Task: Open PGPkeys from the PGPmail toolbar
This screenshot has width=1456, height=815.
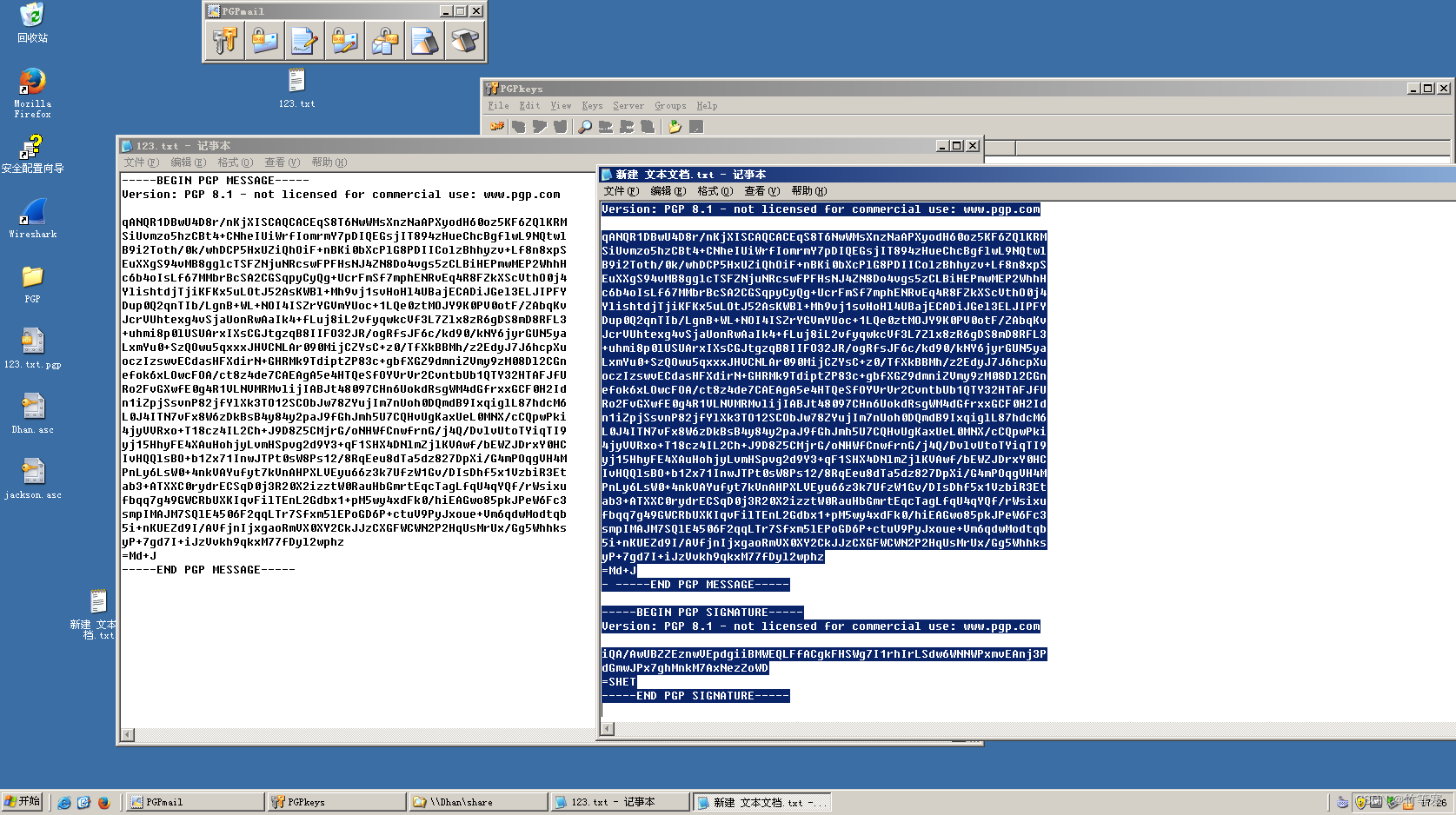Action: pos(224,41)
